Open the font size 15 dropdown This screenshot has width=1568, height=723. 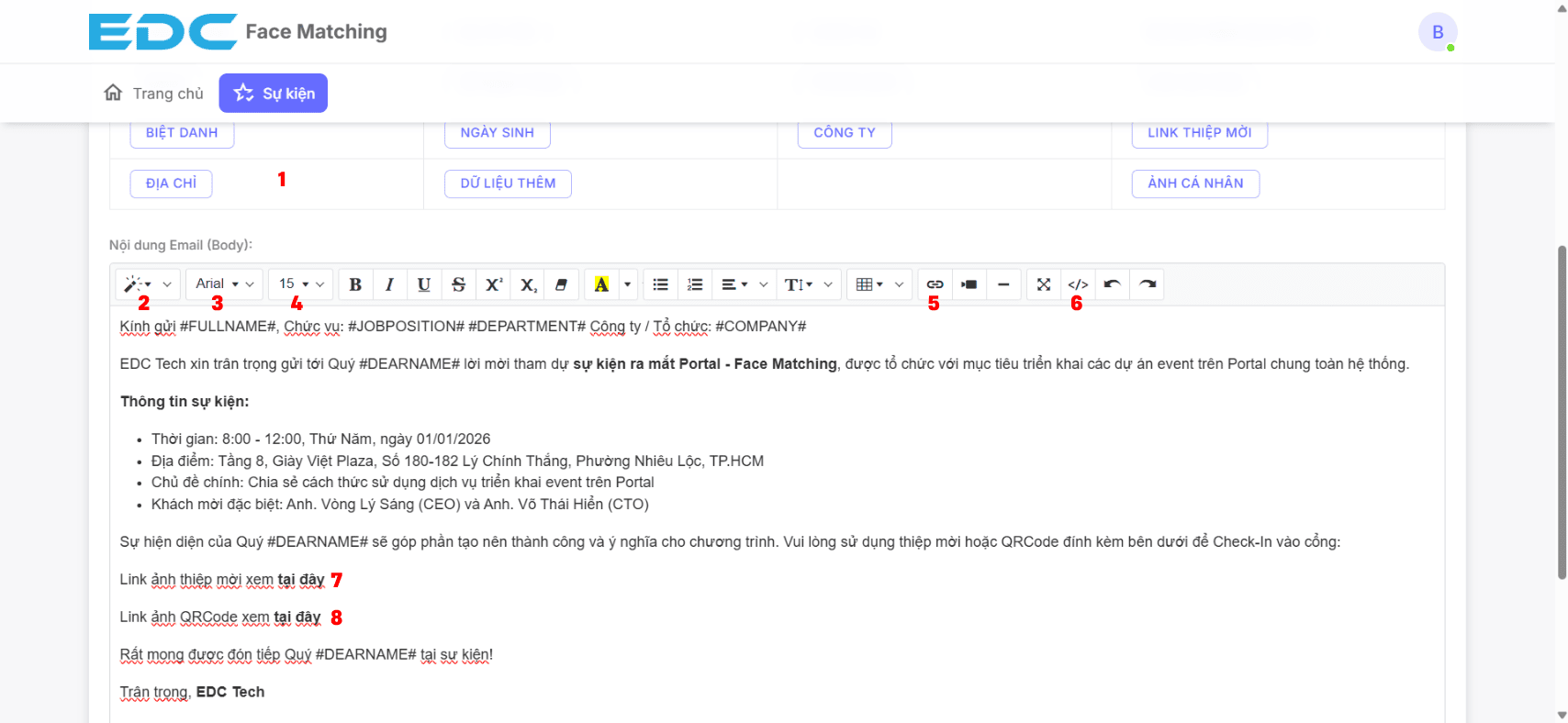pyautogui.click(x=301, y=284)
